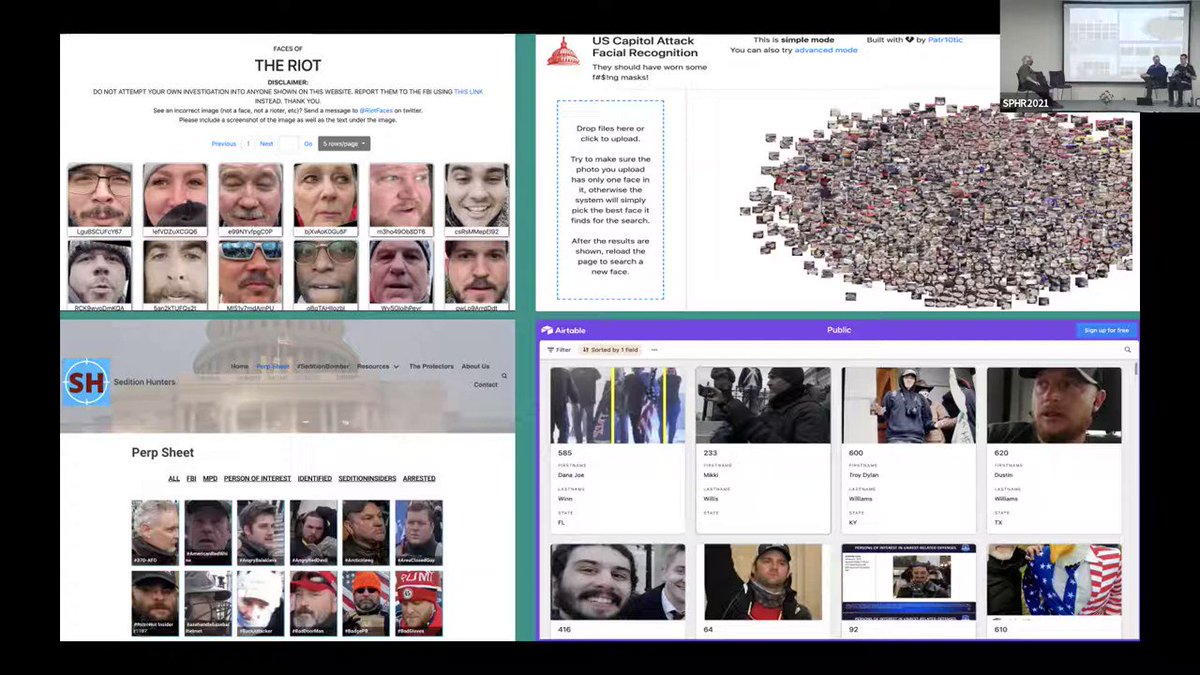This screenshot has width=1200, height=675.
Task: Open Airtable card 600 Troy Dylan Williams
Action: click(x=909, y=450)
